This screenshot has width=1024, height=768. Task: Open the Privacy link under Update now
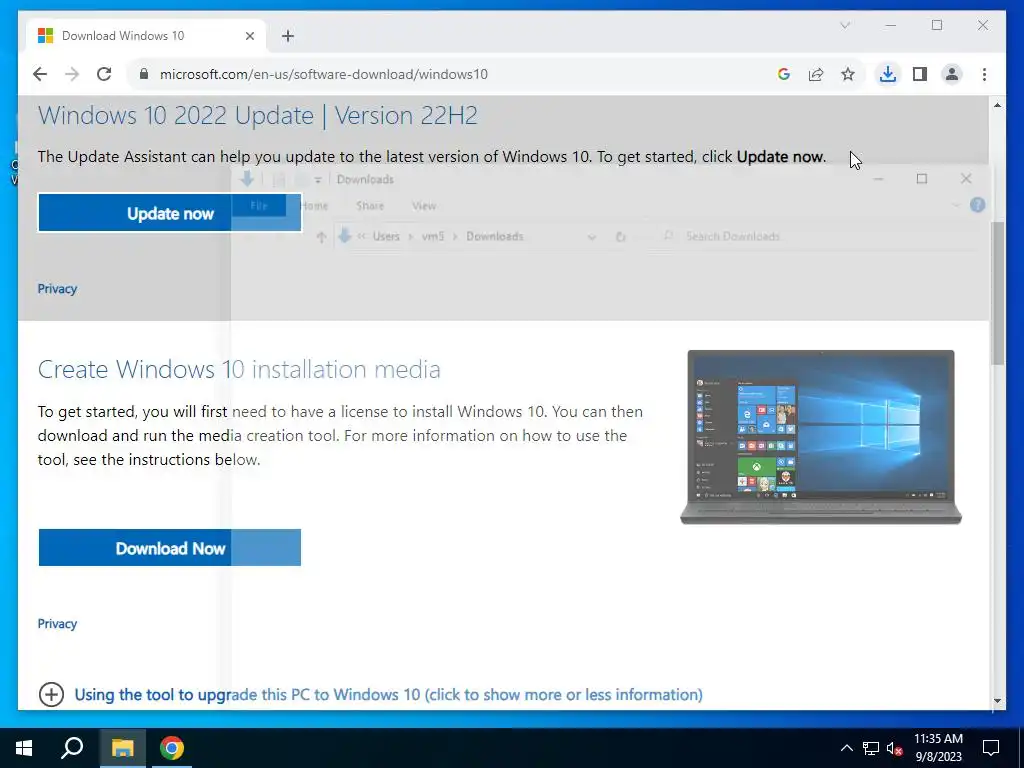coord(57,289)
